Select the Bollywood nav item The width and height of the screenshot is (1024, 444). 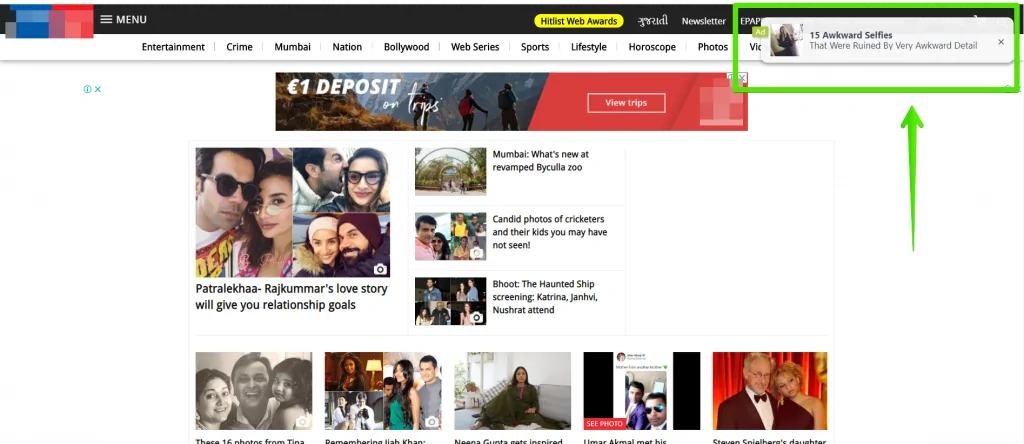pyautogui.click(x=406, y=47)
